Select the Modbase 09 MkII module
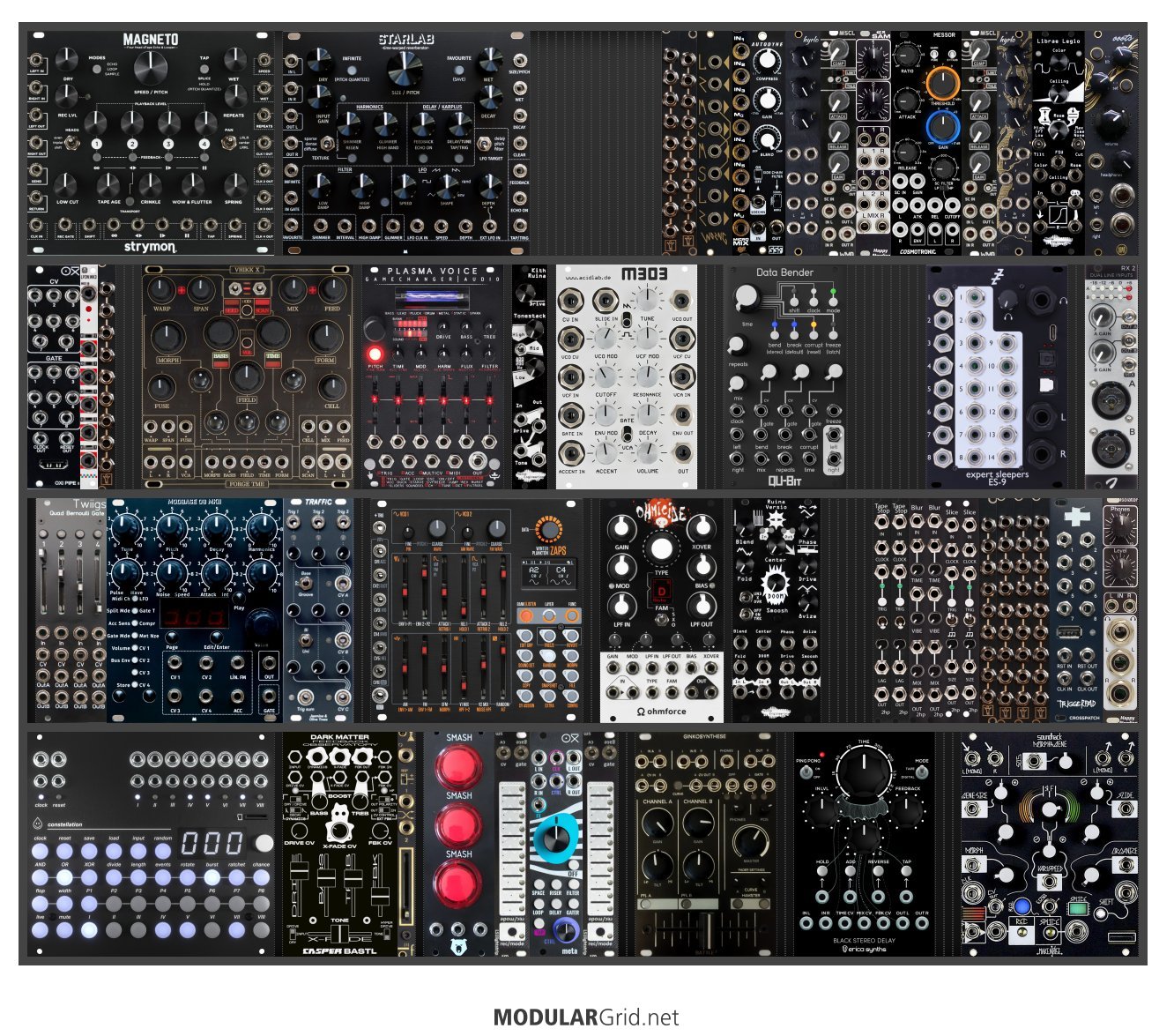 click(195, 609)
